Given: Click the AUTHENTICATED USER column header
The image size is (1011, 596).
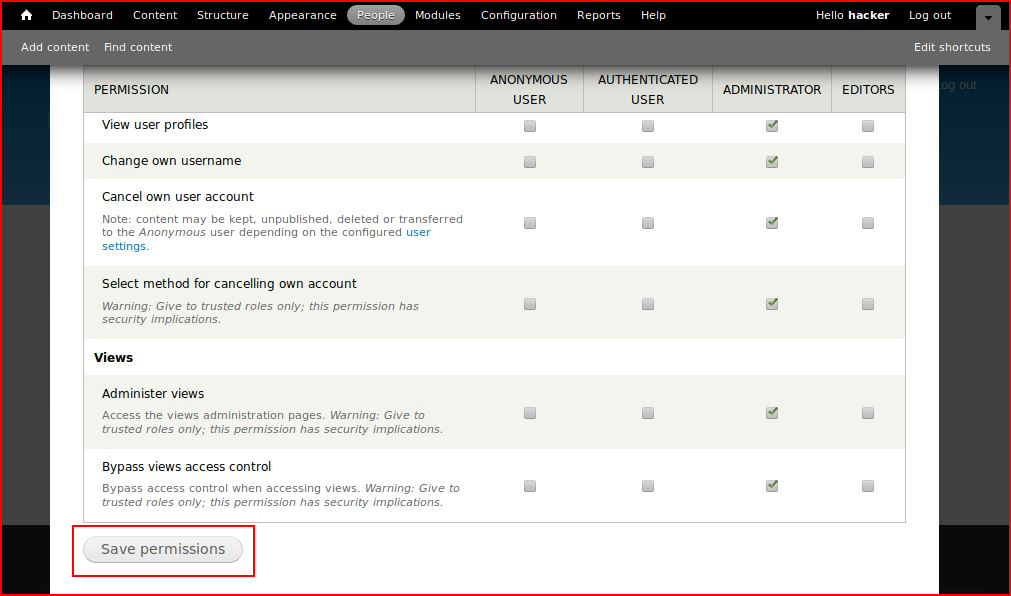Looking at the screenshot, I should pos(648,90).
